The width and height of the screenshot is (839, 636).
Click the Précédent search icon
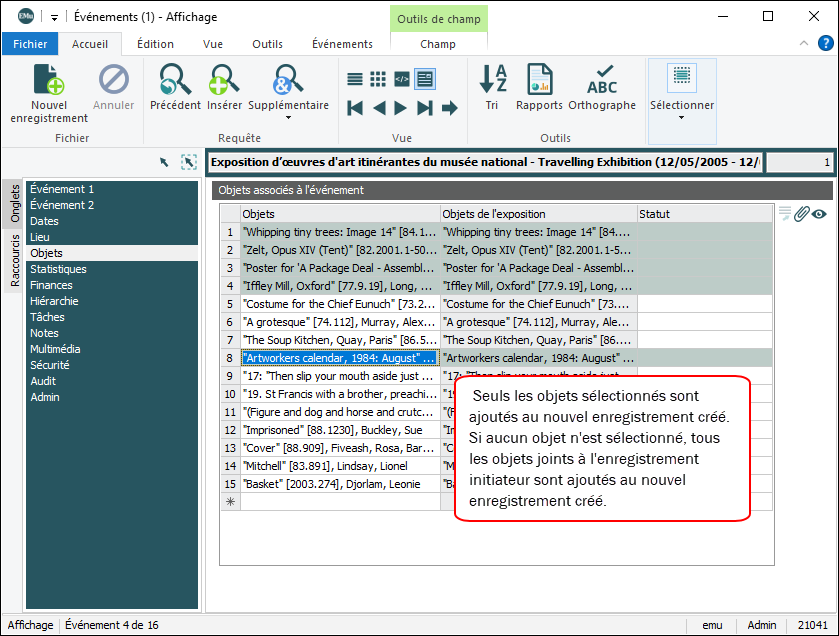coord(175,80)
